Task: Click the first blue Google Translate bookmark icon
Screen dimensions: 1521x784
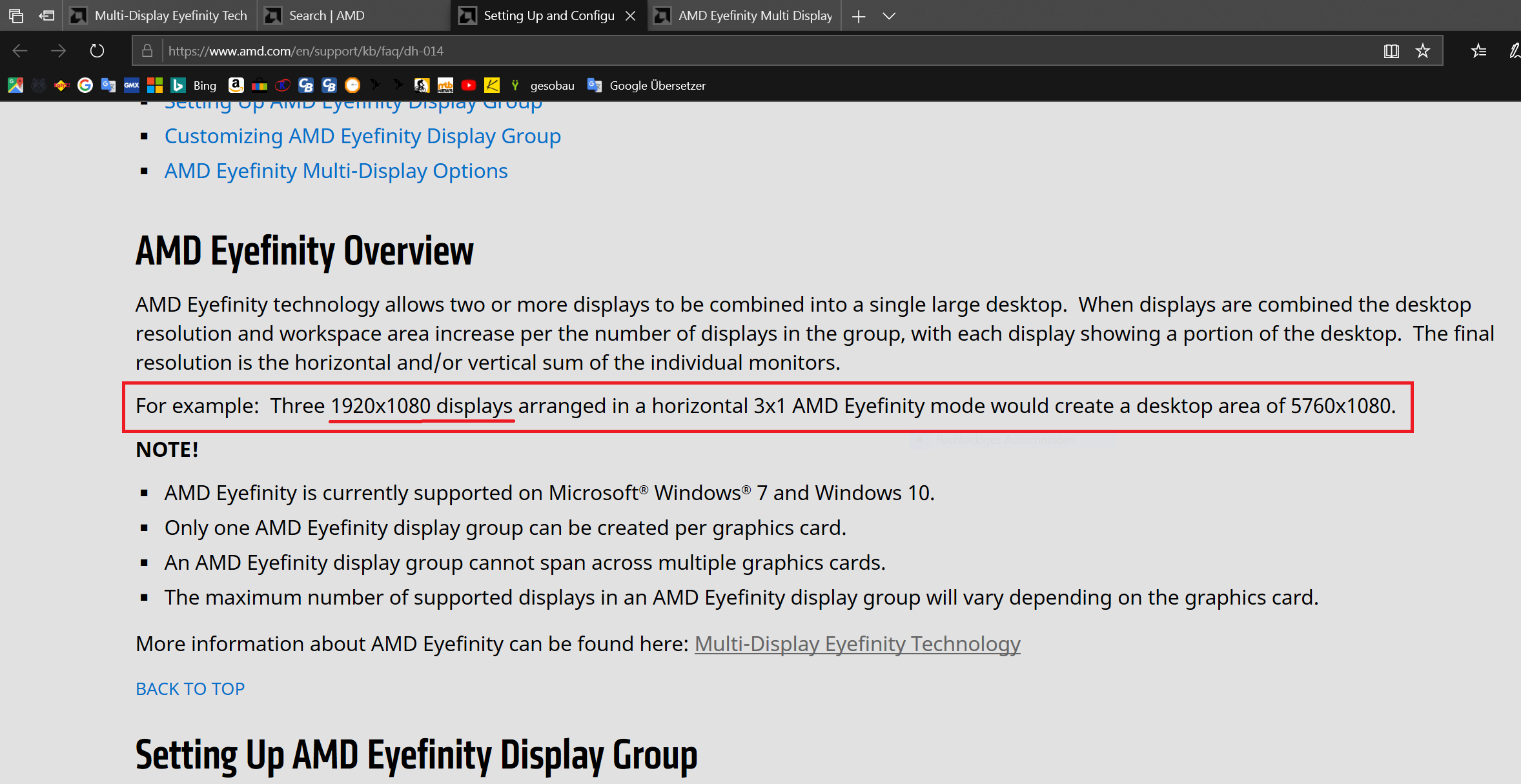Action: (108, 85)
